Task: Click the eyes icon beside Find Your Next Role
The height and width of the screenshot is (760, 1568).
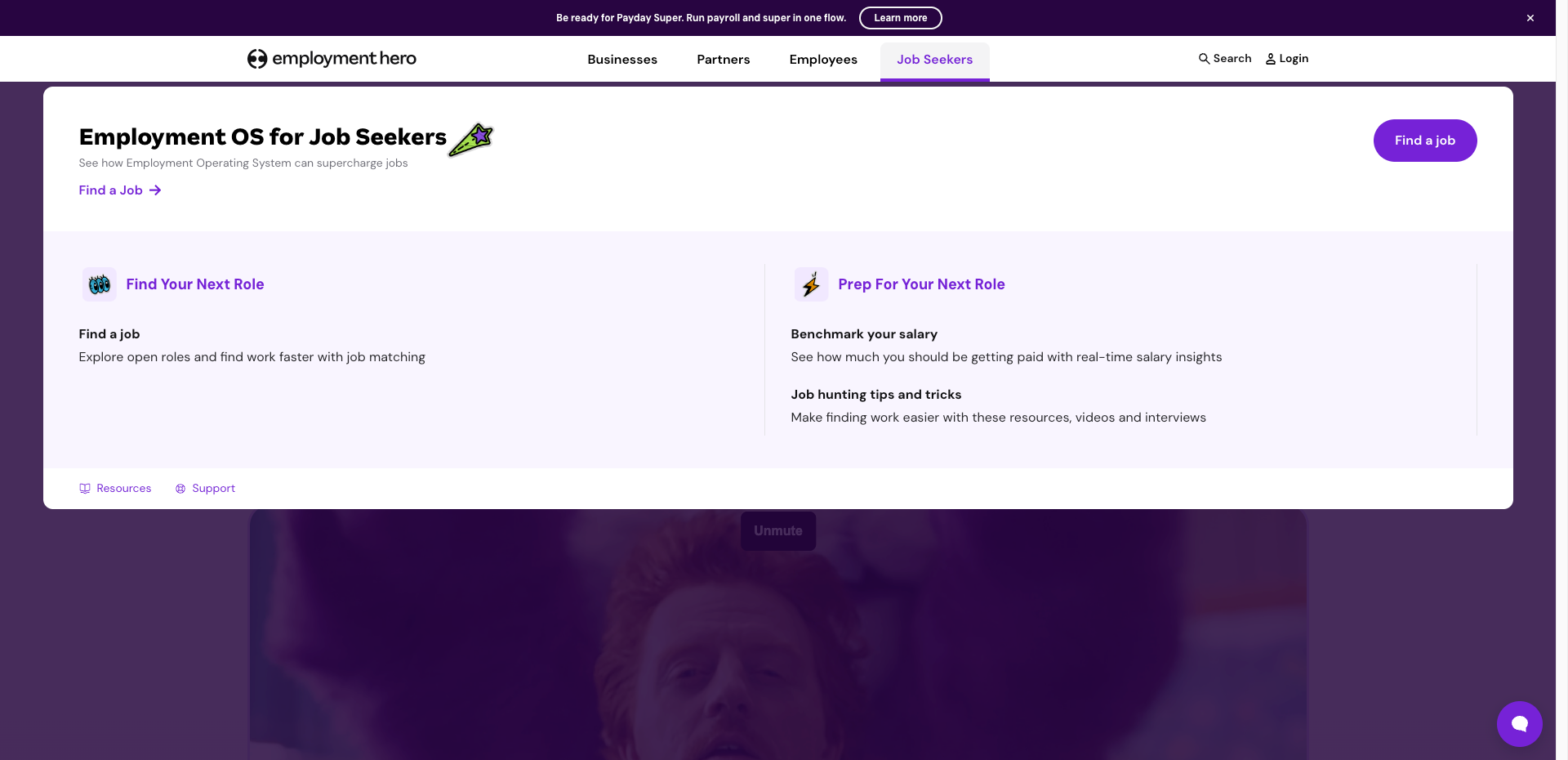Action: pos(100,284)
